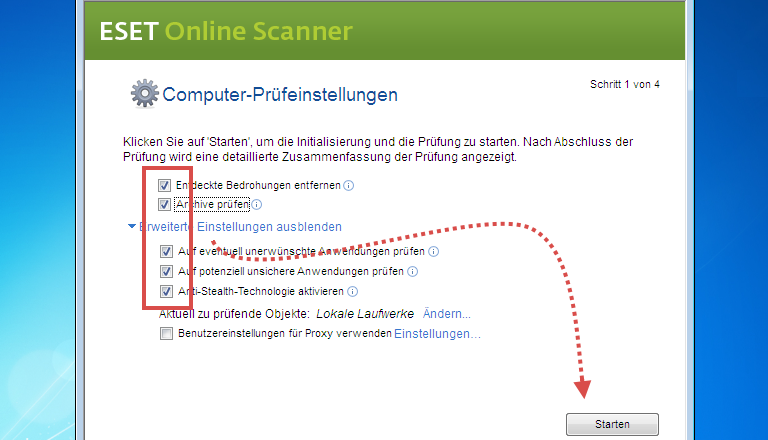Toggle 'Auf potenziell unsichere Anwendungen prüfen'
768x440 pixels.
(166, 271)
